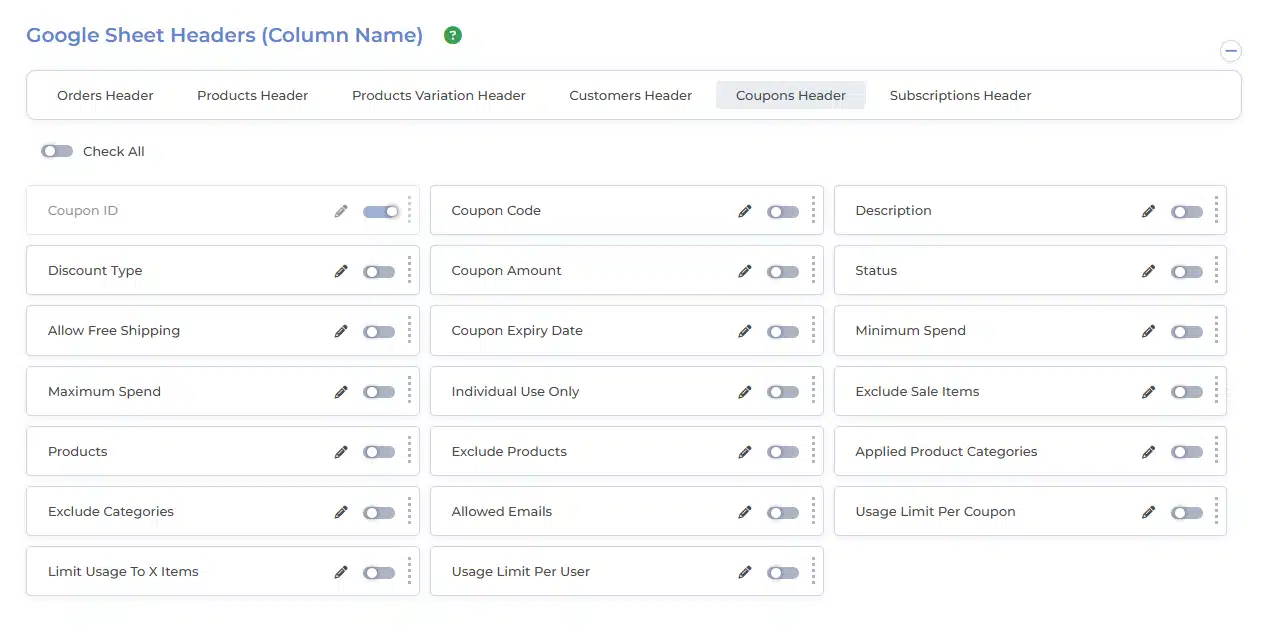This screenshot has width=1270, height=643.
Task: Click the Customers Header tab
Action: pyautogui.click(x=630, y=96)
